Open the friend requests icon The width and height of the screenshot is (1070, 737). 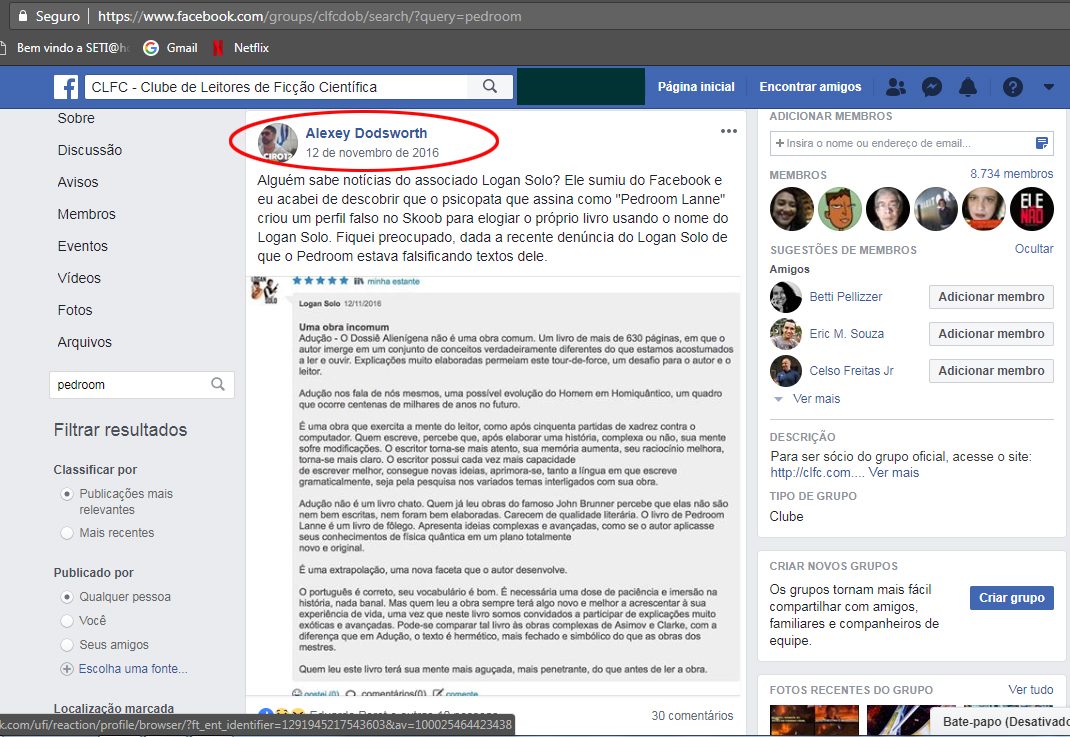point(895,87)
